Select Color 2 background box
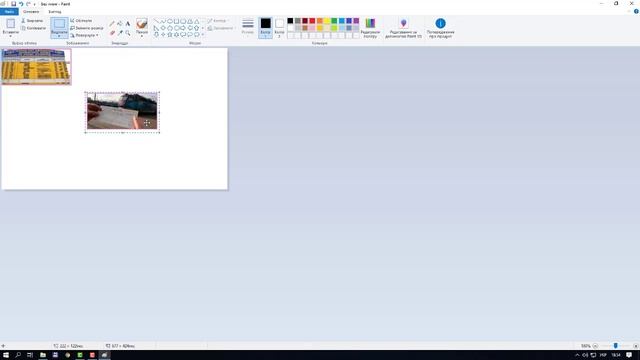 pyautogui.click(x=280, y=27)
